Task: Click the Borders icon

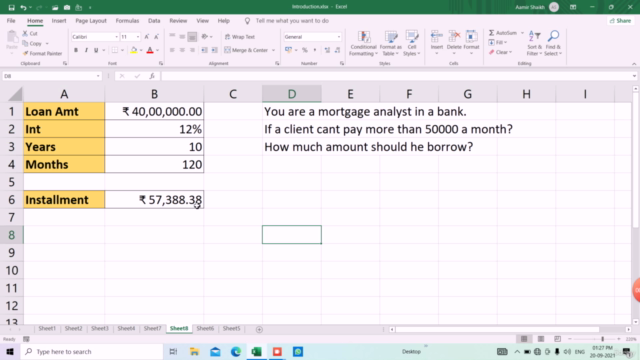Action: tap(115, 50)
